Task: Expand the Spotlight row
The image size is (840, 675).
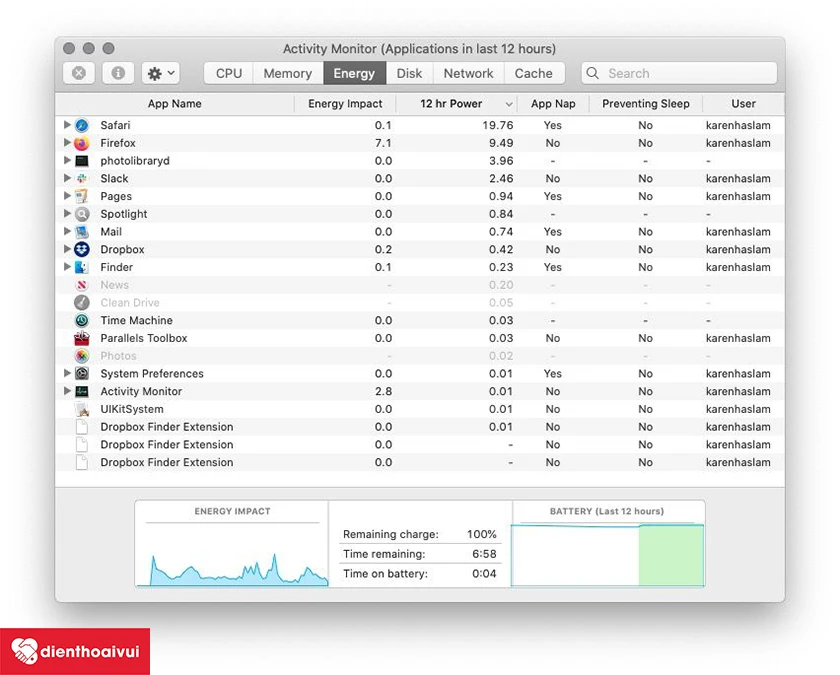Action: pos(67,213)
